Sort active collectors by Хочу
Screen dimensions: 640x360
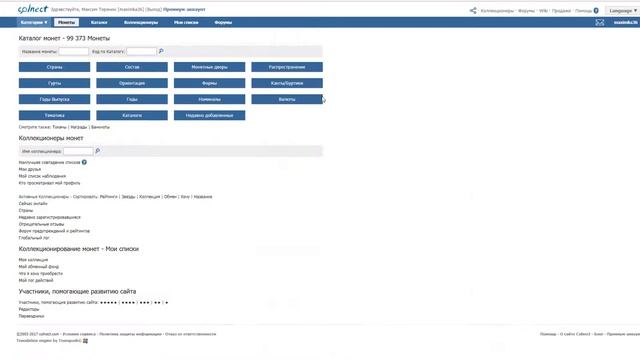185,197
